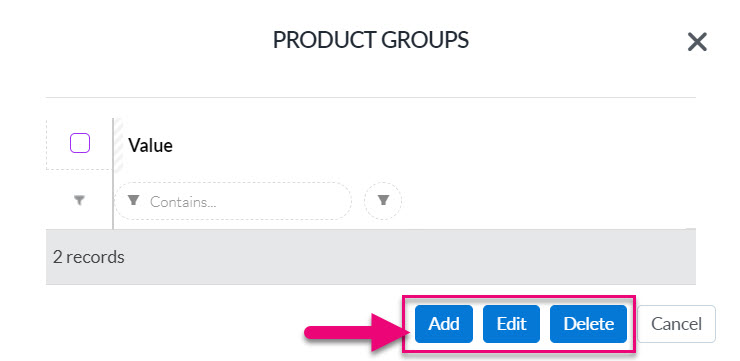Sort by the Value column header
This screenshot has height=361, width=740.
151,145
